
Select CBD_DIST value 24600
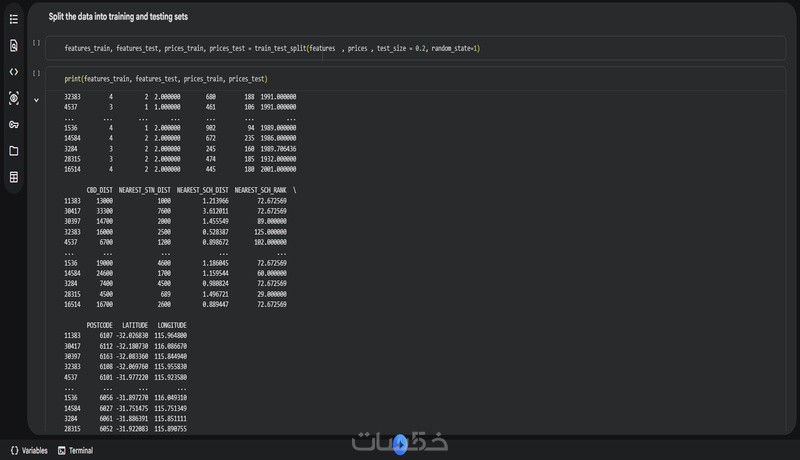(105, 273)
